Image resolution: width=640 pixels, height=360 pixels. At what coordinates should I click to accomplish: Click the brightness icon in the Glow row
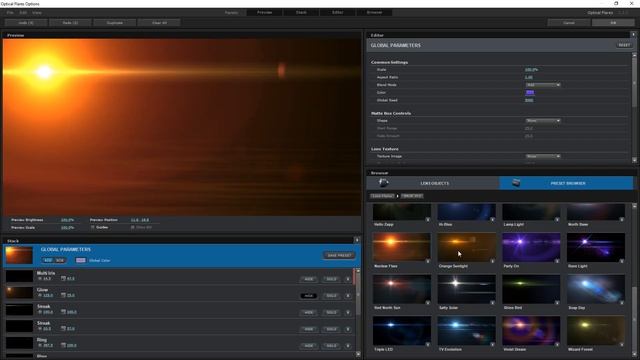pyautogui.click(x=40, y=295)
